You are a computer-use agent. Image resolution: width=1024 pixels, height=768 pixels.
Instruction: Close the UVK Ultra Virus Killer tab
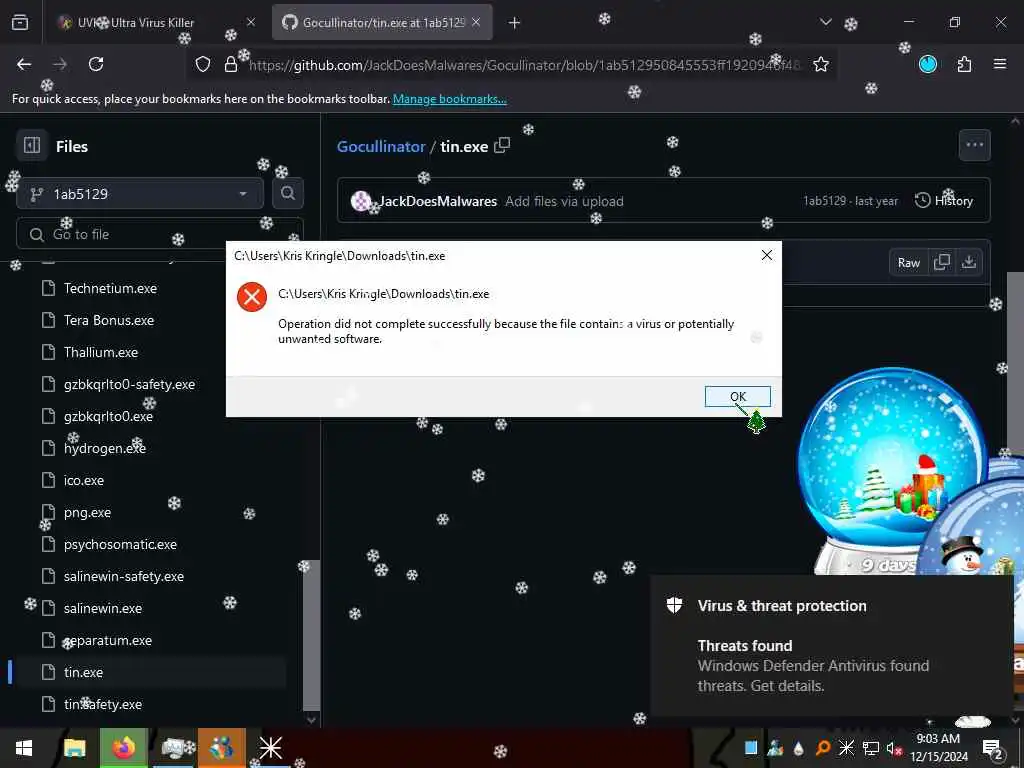(251, 22)
